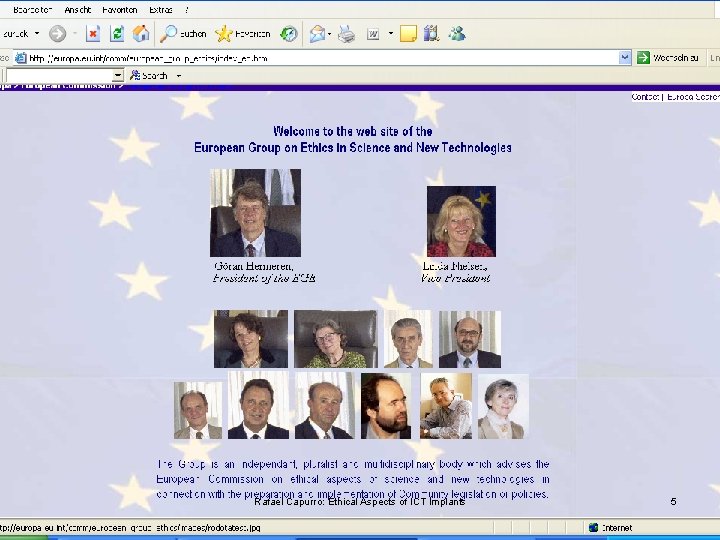Screen dimensions: 720x540
Task: Click the Contact link
Action: coord(645,97)
